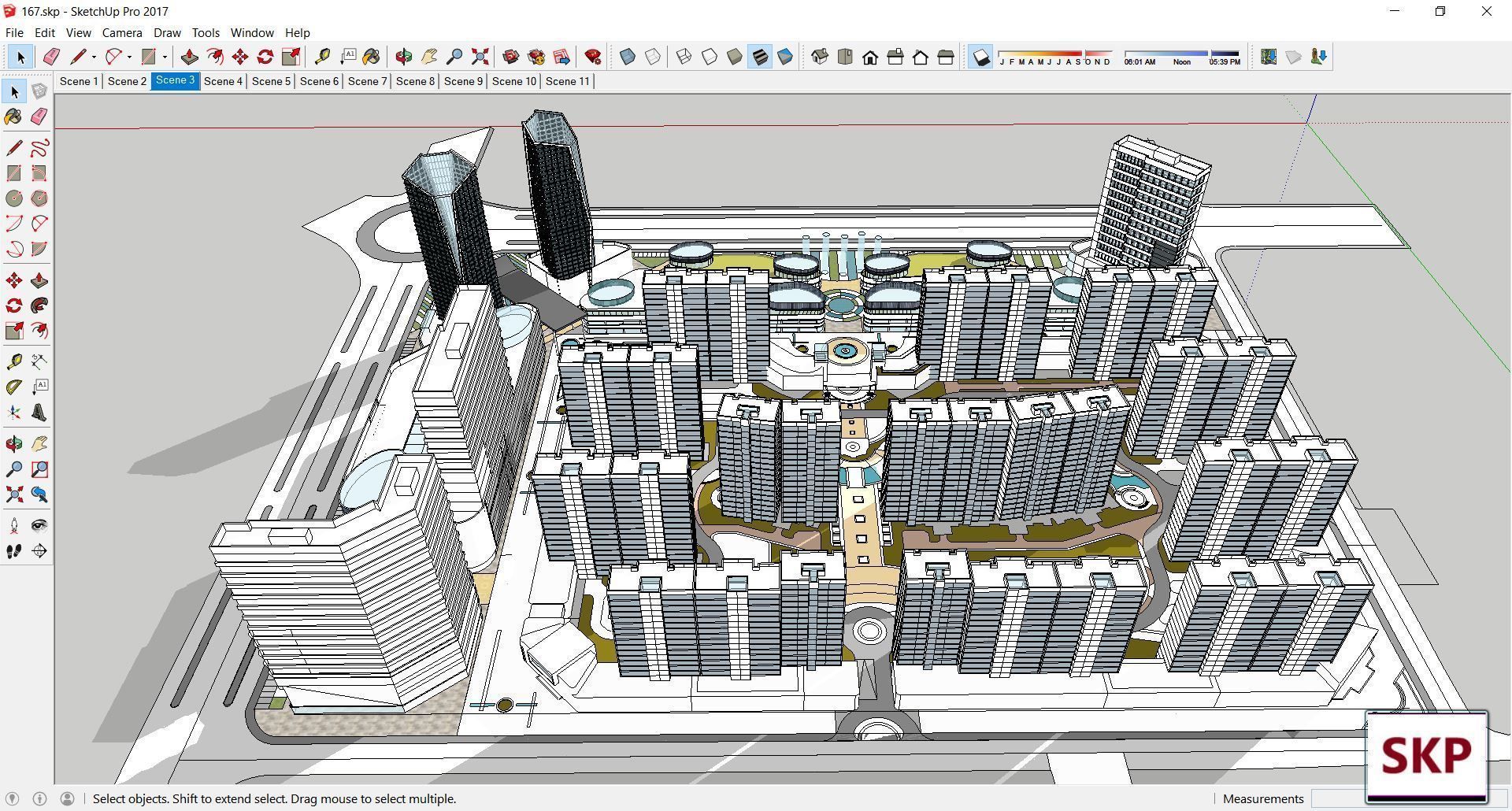1512x811 pixels.
Task: Open the Camera menu
Action: pos(122,33)
